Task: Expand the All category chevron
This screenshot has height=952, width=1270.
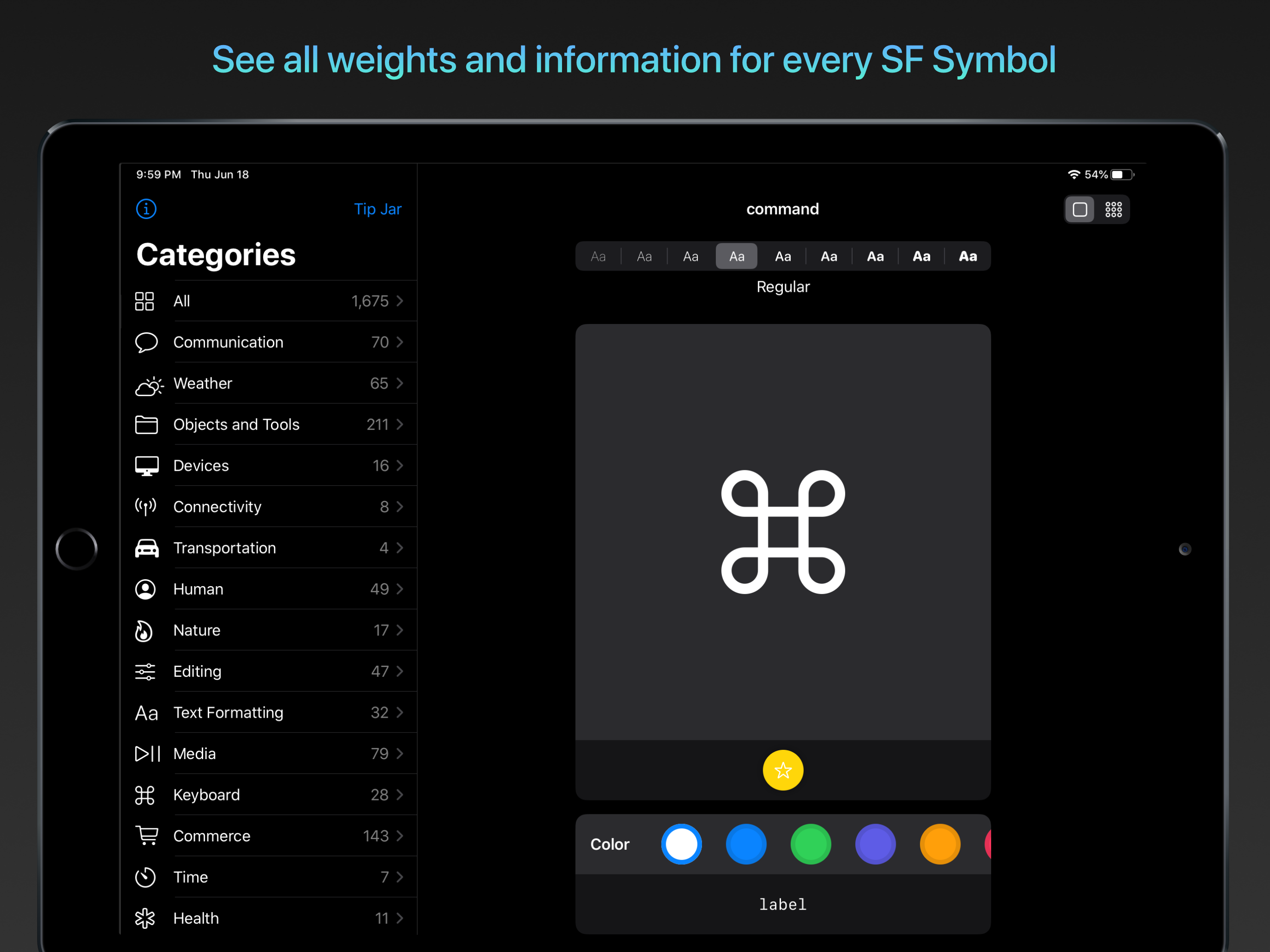Action: coord(400,301)
